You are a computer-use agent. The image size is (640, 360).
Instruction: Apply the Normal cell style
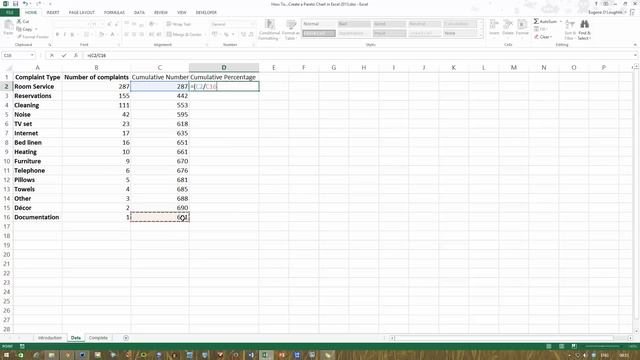(x=319, y=24)
